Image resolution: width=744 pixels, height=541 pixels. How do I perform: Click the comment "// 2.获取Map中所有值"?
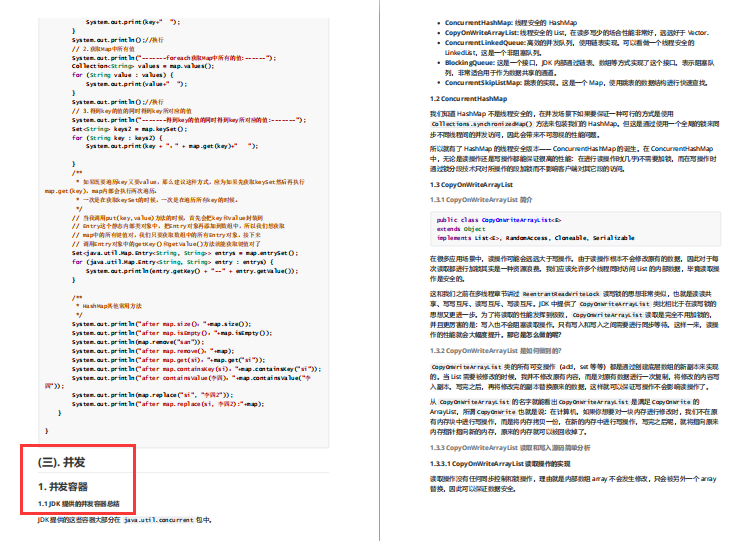click(103, 49)
